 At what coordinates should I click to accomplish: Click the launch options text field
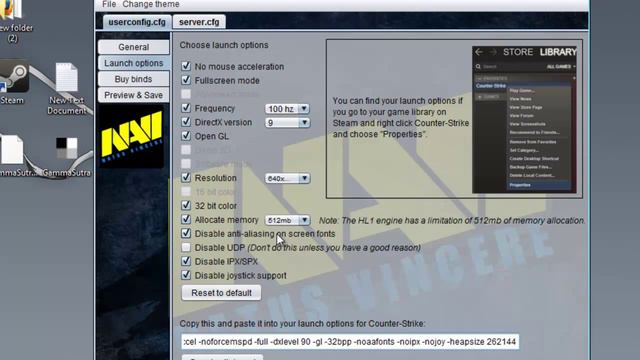[x=350, y=342]
